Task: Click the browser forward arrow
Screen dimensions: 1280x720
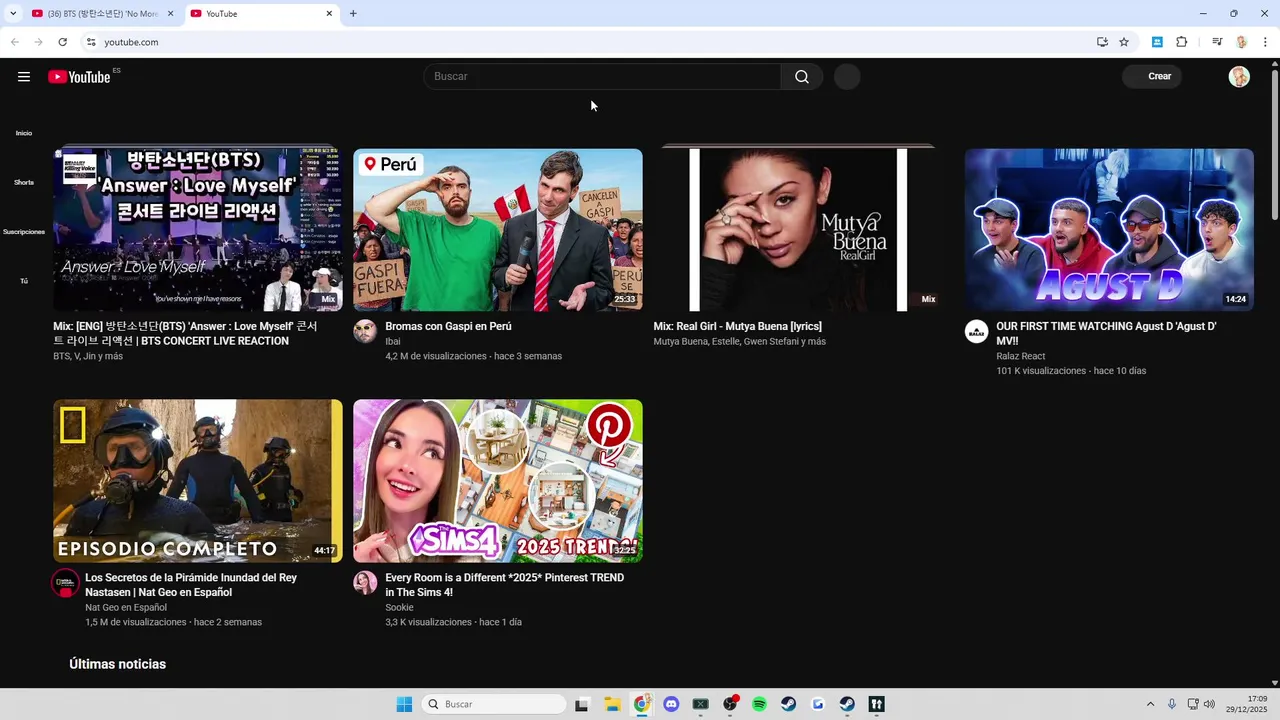Action: (x=38, y=42)
